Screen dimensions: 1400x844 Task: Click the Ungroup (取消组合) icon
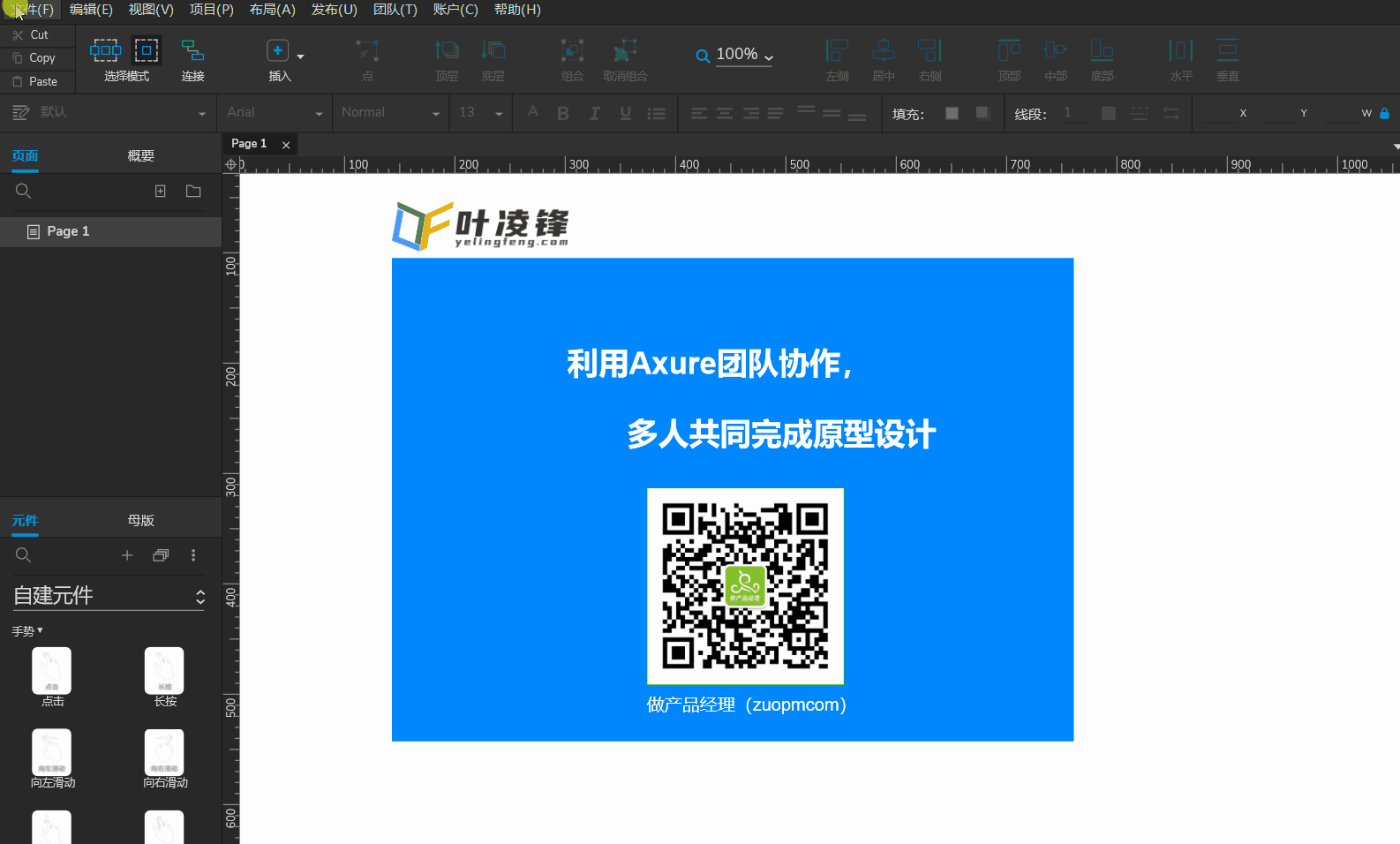click(625, 50)
